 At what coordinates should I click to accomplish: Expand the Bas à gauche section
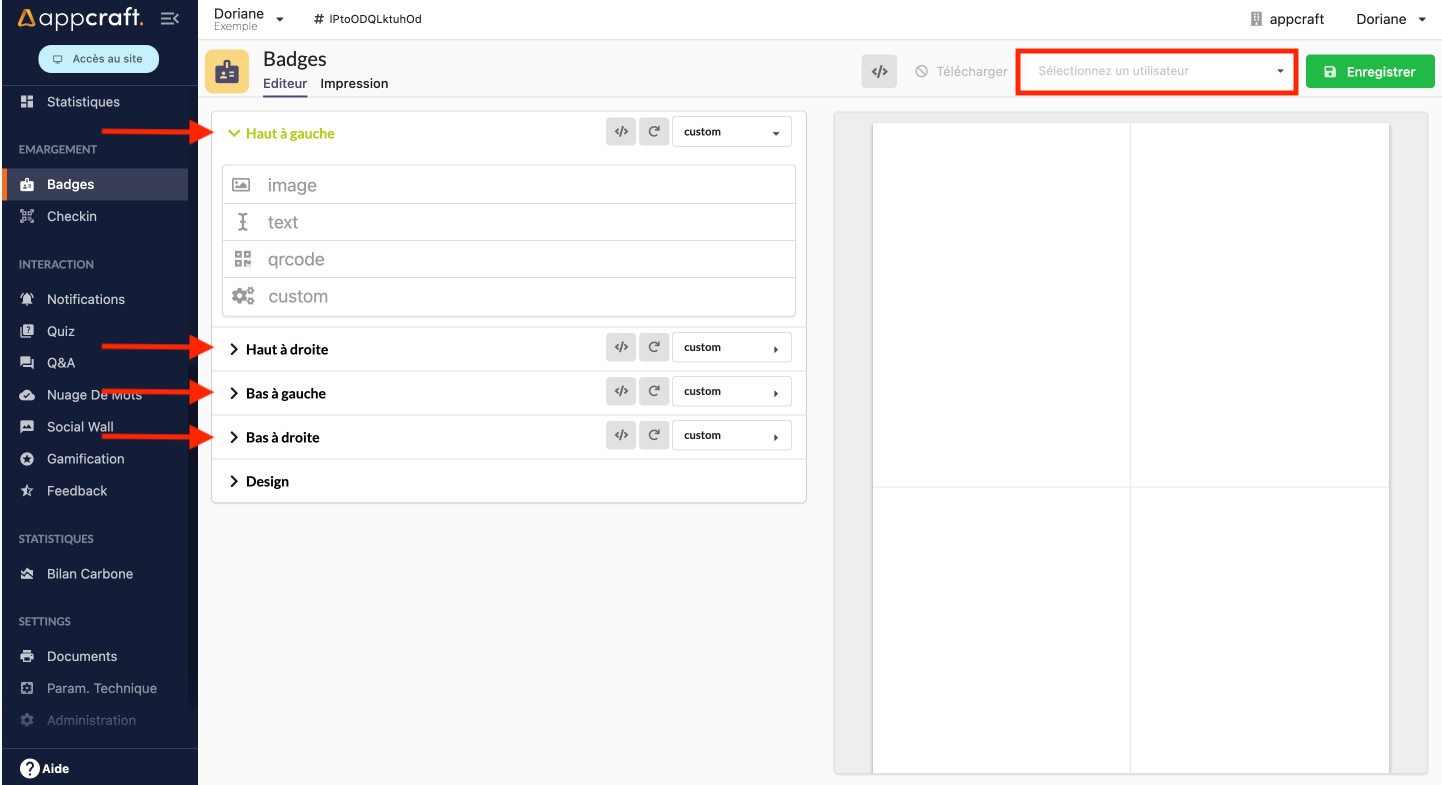[x=278, y=393]
